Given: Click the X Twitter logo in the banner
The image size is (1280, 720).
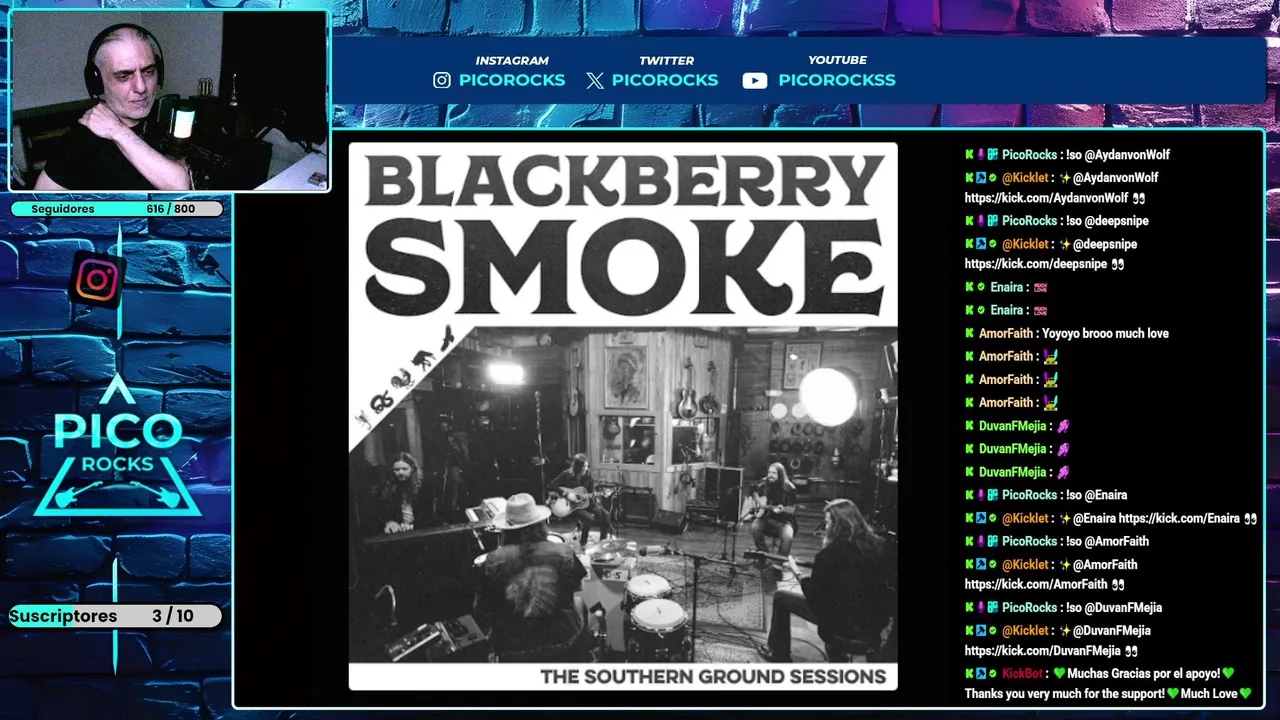Looking at the screenshot, I should [x=595, y=81].
